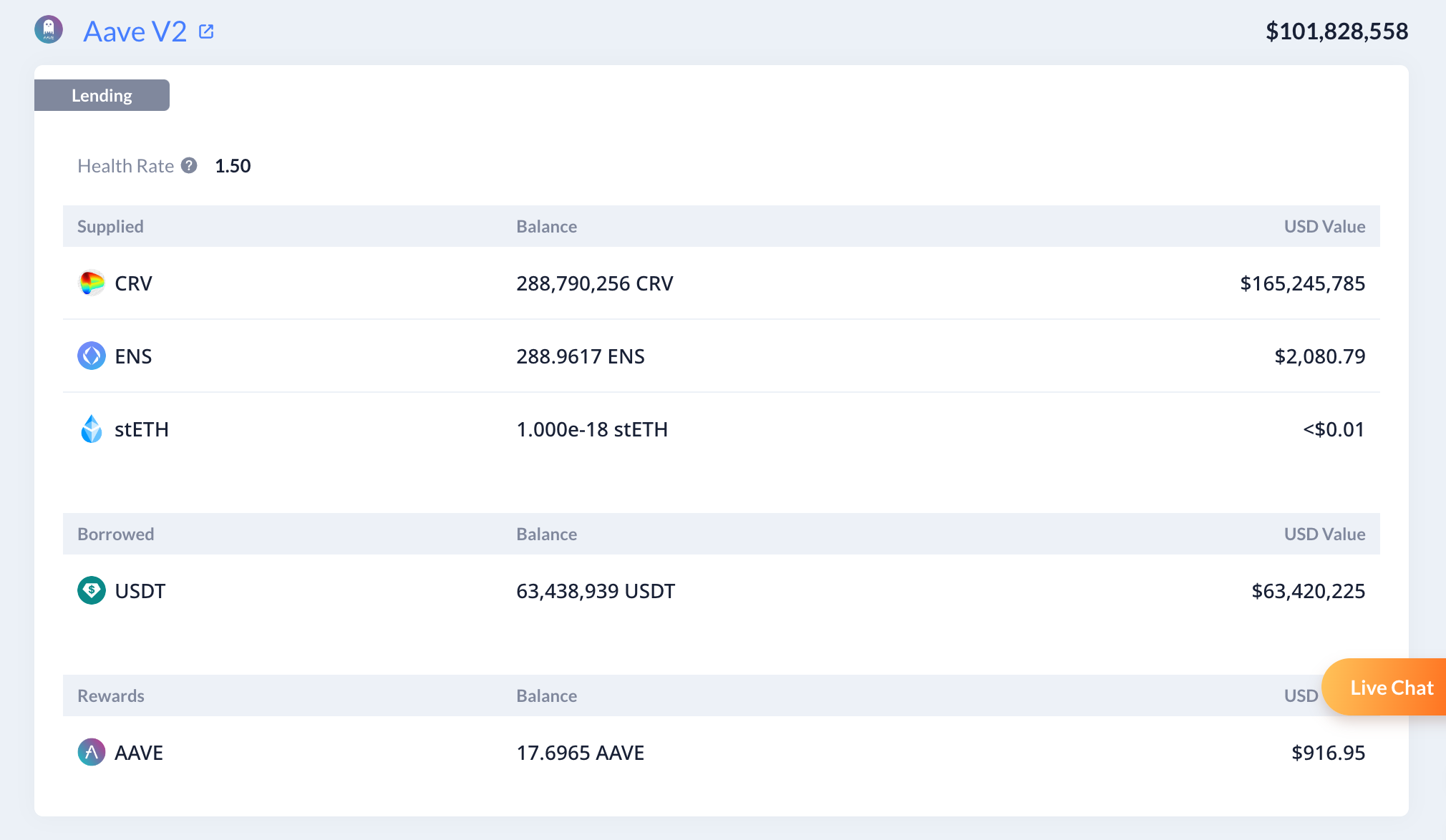
Task: Click the Health Rate help question icon
Action: [189, 165]
